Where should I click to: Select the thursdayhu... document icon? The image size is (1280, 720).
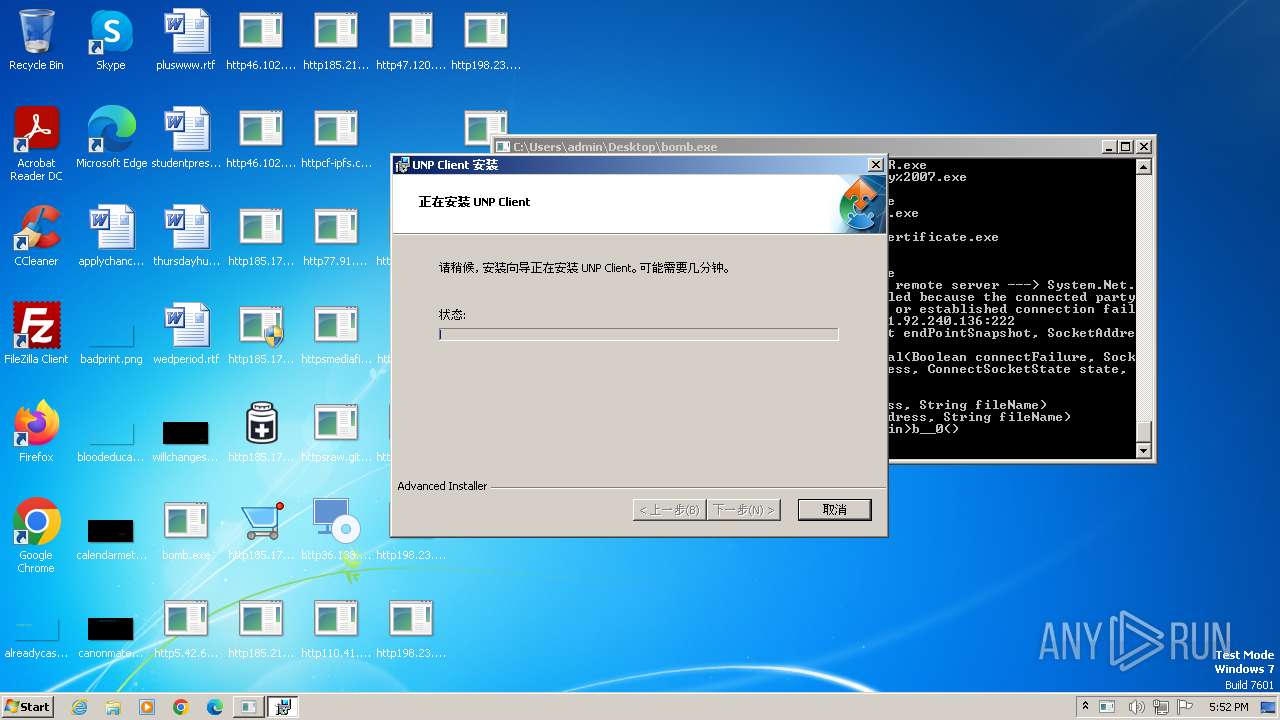coord(186,236)
